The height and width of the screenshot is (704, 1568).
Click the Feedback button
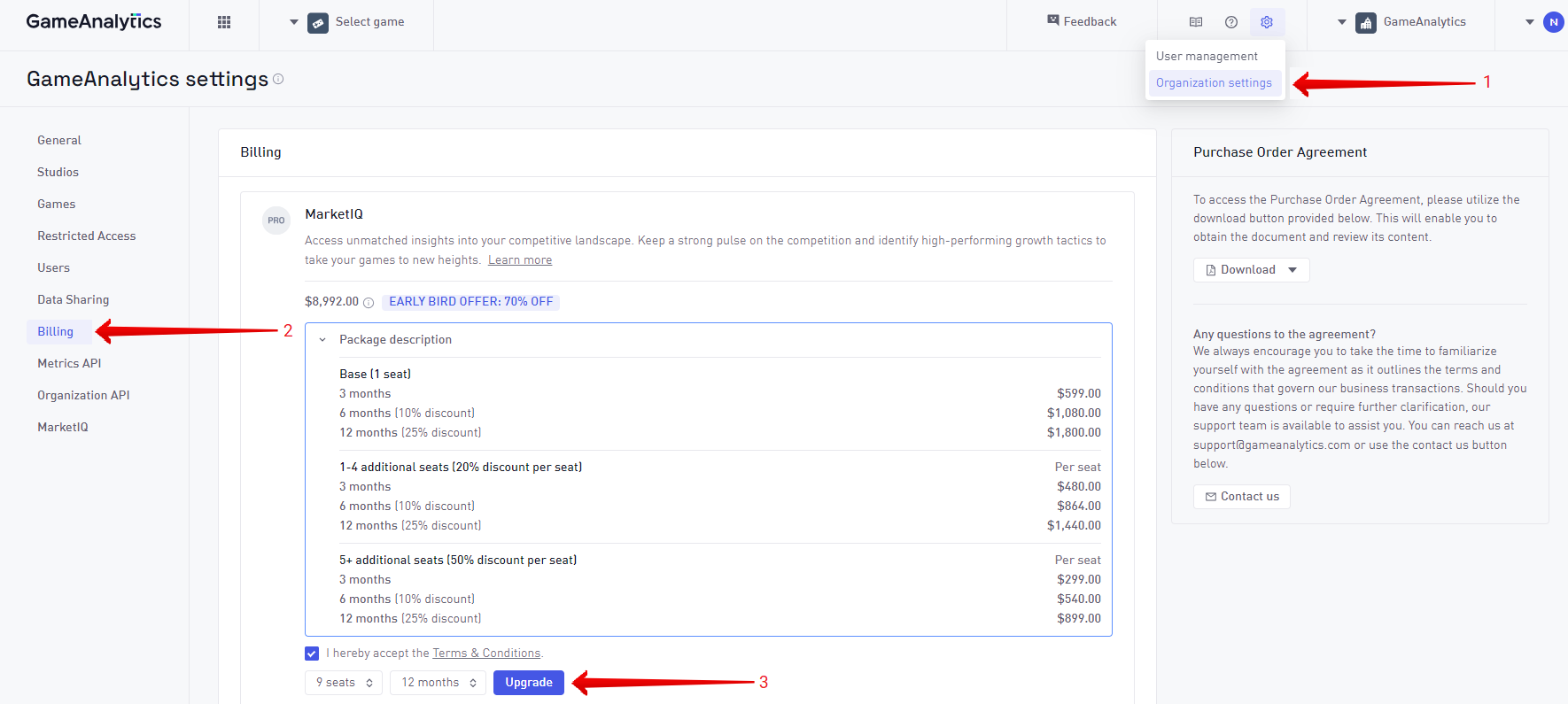point(1082,22)
